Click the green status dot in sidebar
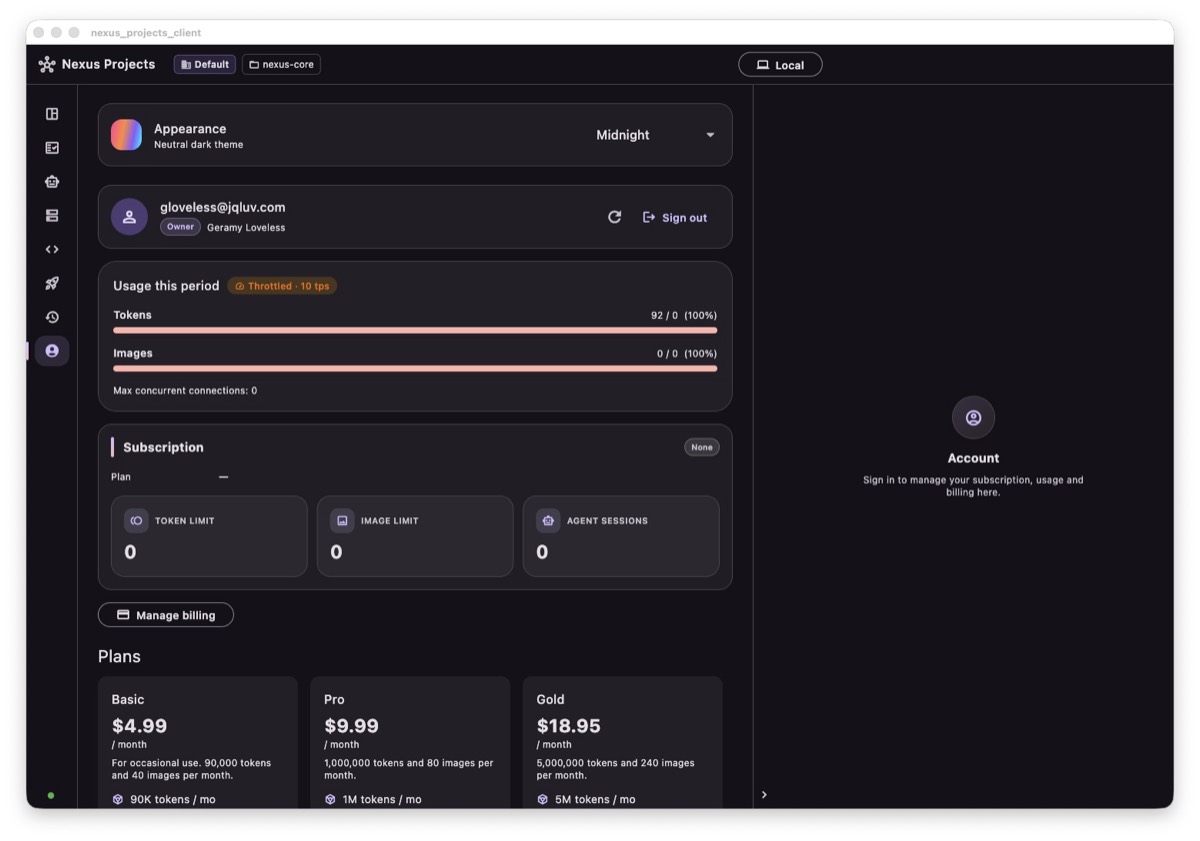The width and height of the screenshot is (1200, 841). tap(51, 796)
